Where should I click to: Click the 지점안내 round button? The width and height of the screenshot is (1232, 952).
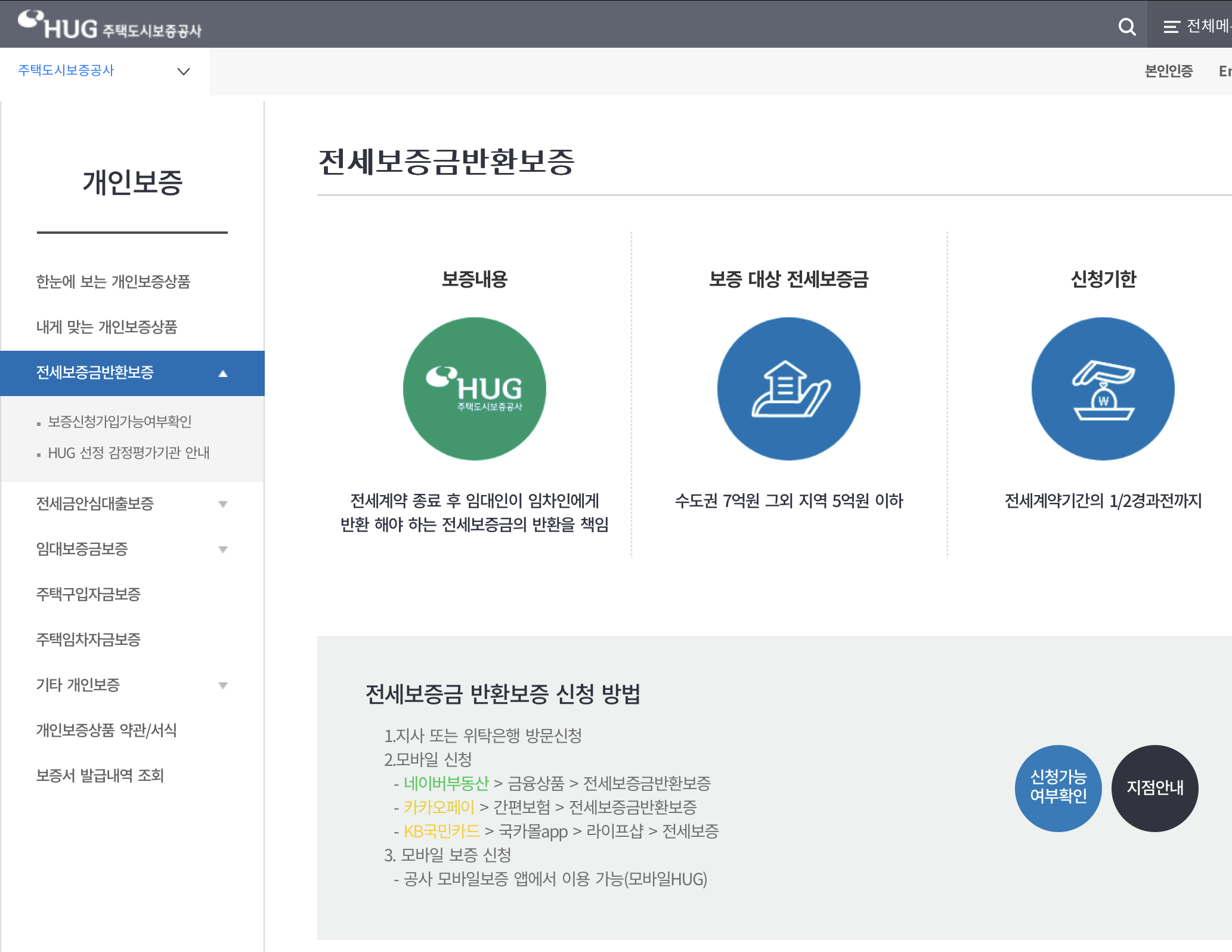pos(1155,788)
